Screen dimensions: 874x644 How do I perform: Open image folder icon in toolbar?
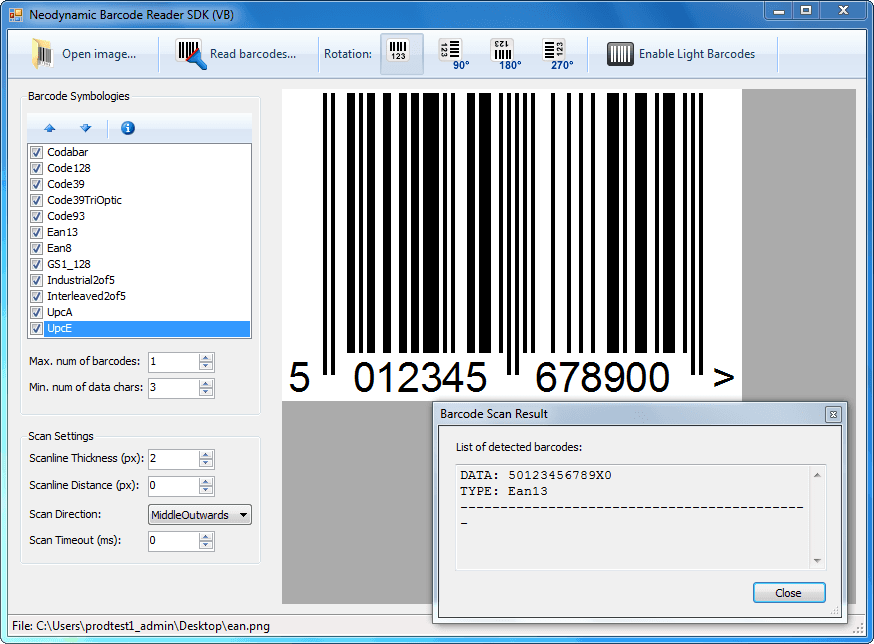tap(42, 54)
